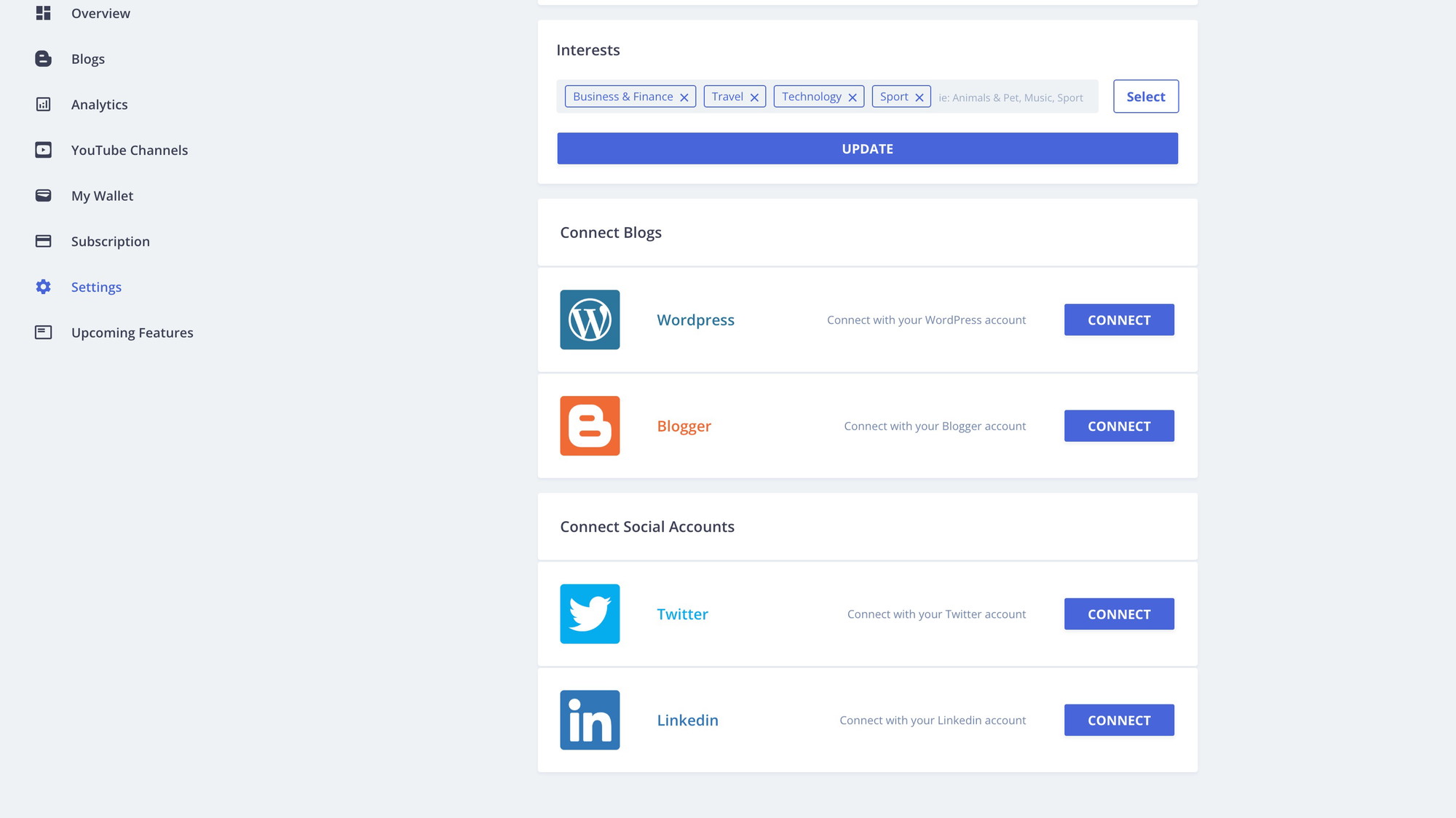
Task: Open the interests Select picker
Action: click(1145, 96)
